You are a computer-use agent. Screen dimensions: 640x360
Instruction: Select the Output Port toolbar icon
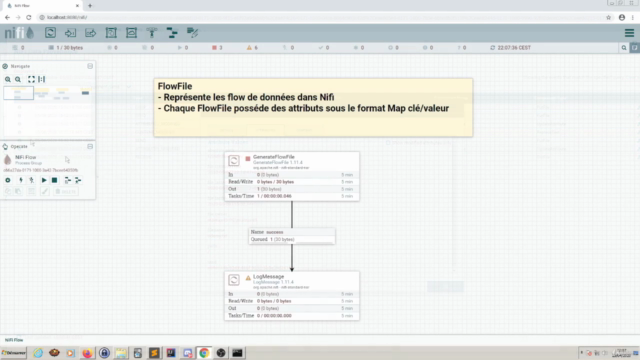tap(91, 33)
